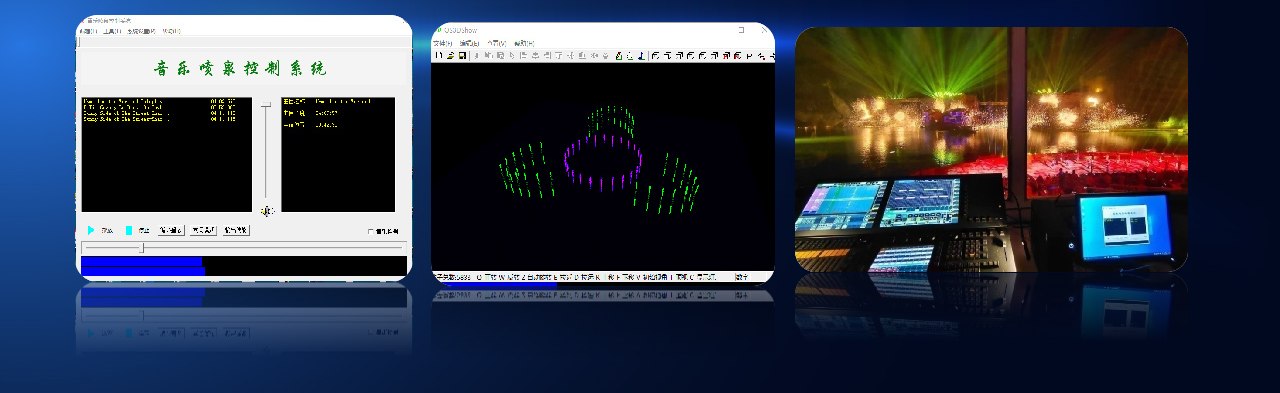Screen dimensions: 1280x393
Task: Click the New file icon in QS3DShow toolbar
Action: (x=438, y=56)
